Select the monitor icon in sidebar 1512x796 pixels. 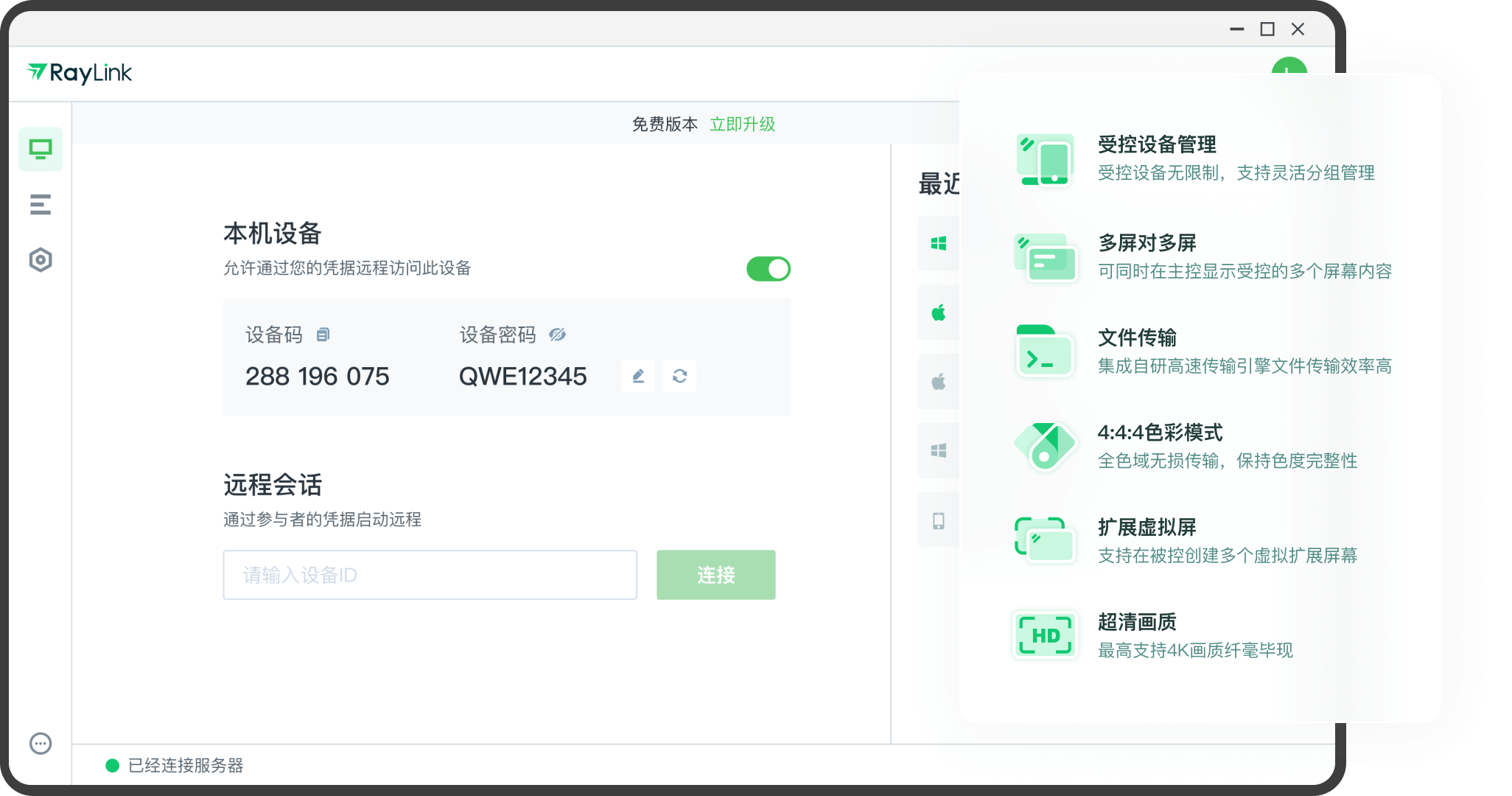pos(41,150)
